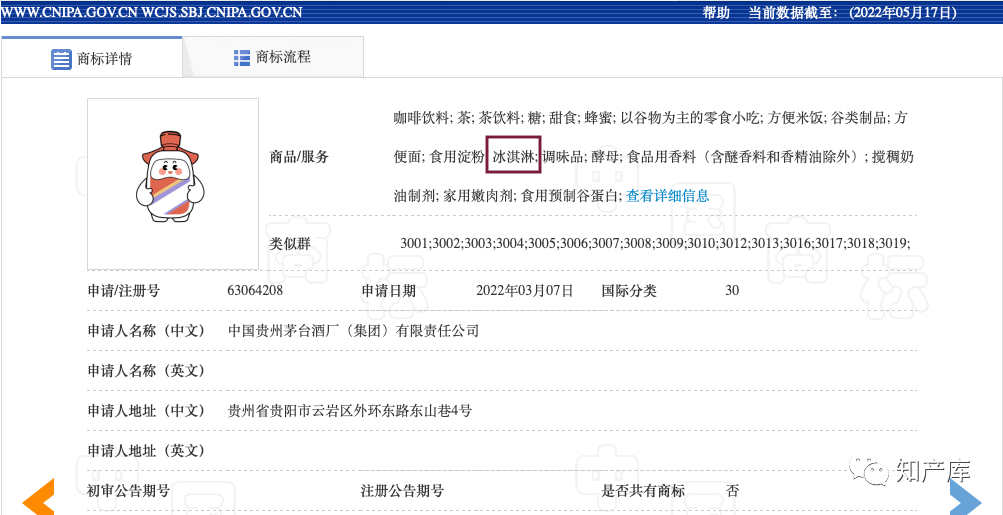Screen dimensions: 1003x515
Task: Click the 申请人名称（英文） label
Action: coord(146,371)
